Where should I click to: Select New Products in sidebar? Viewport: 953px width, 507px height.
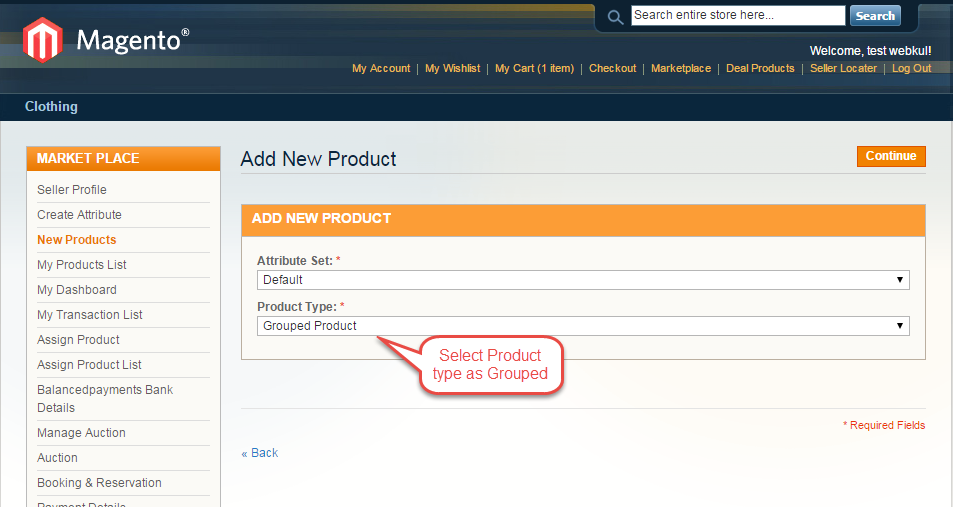(77, 240)
